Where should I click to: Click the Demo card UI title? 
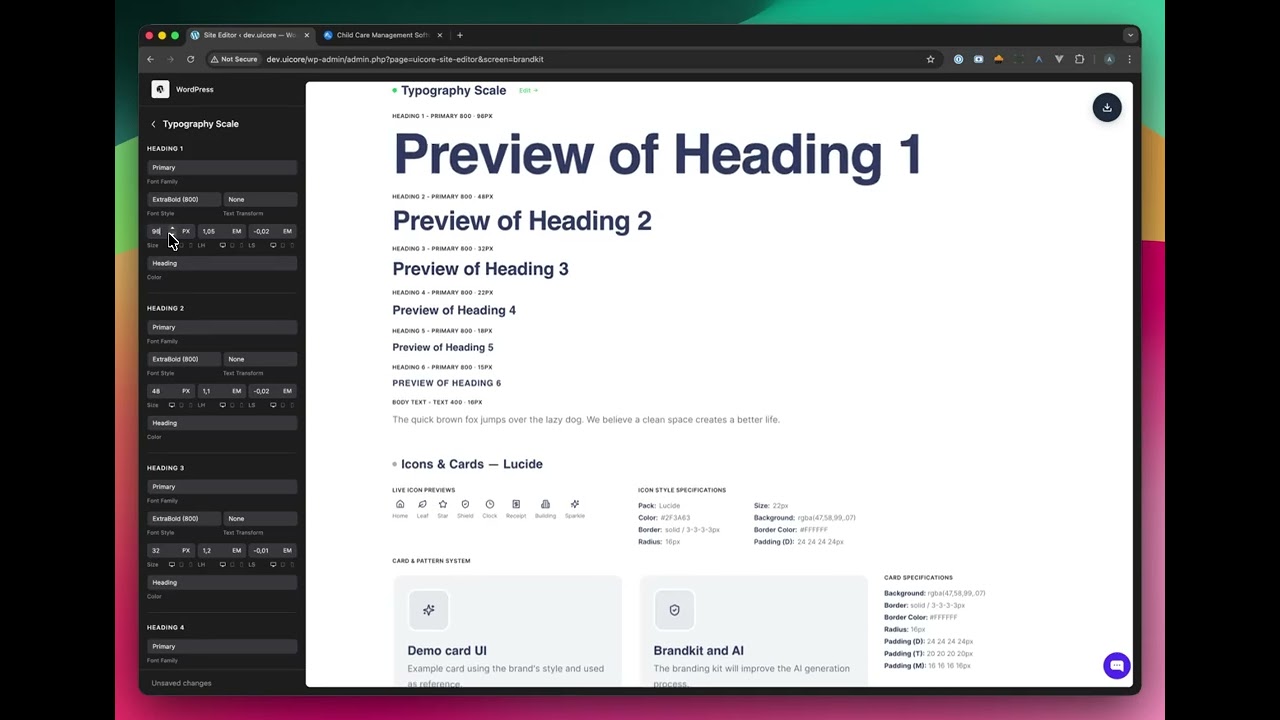click(447, 651)
